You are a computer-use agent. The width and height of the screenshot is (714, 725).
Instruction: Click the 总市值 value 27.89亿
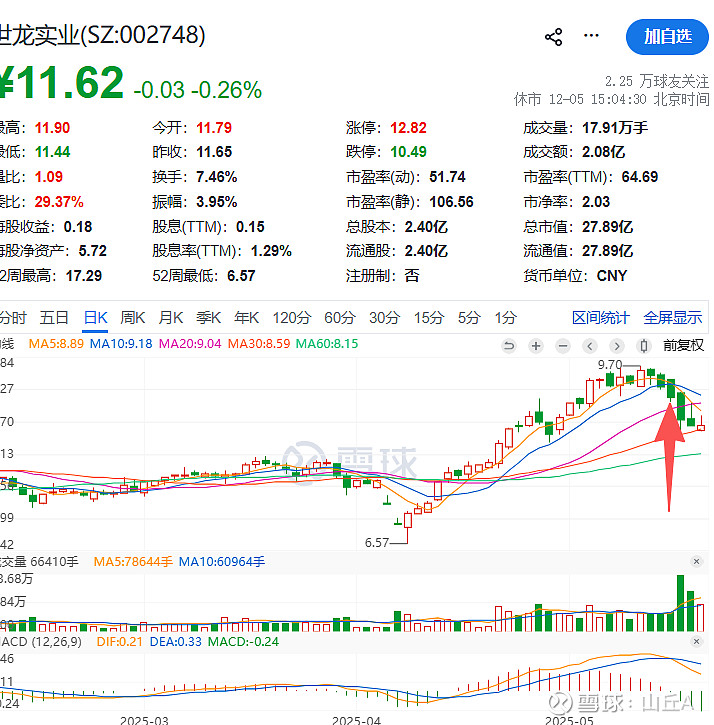point(607,227)
